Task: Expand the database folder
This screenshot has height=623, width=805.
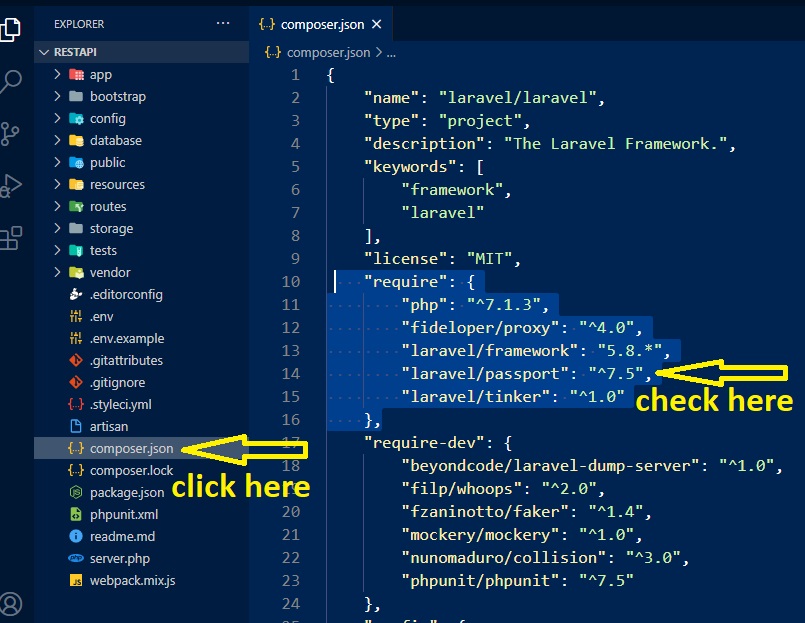Action: click(x=115, y=141)
